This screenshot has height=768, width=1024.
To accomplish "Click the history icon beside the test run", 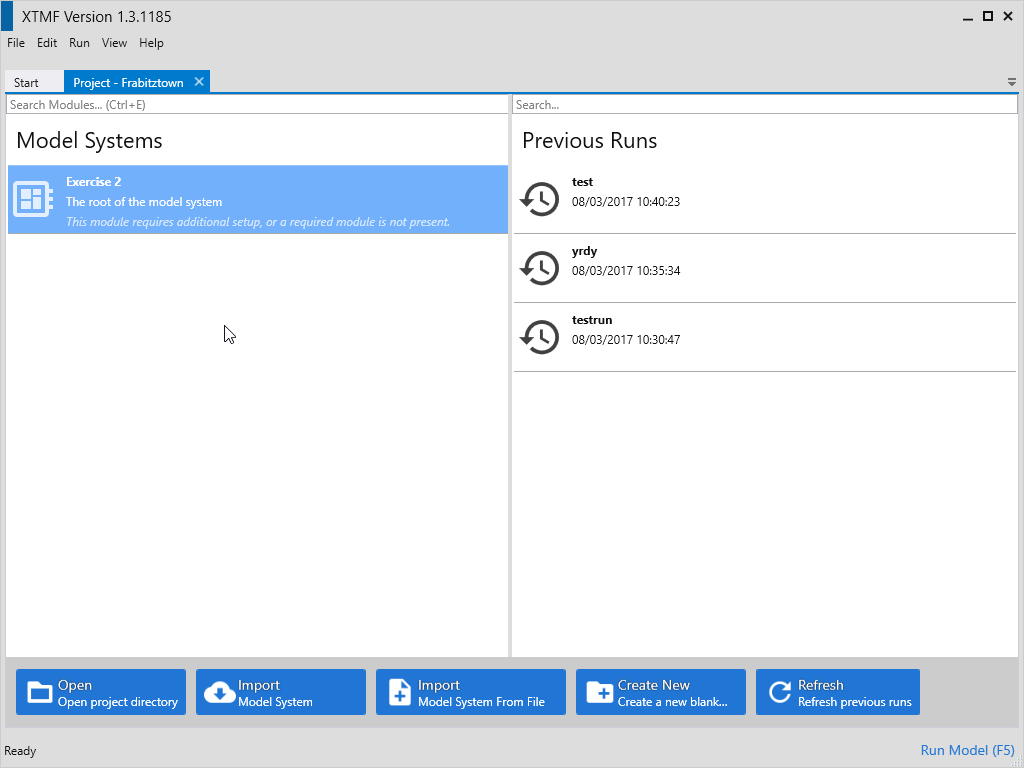I will click(x=540, y=199).
